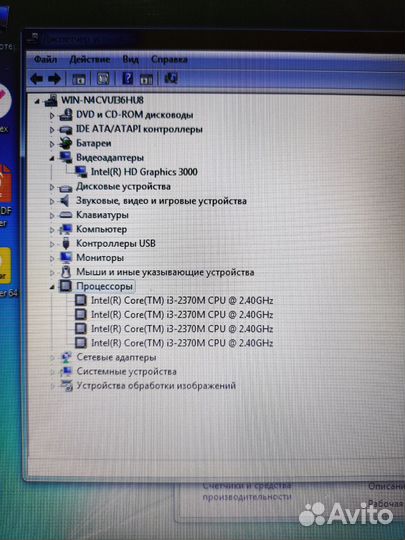
Task: Select first Intel Core i3-2370M processor entry
Action: coord(182,301)
